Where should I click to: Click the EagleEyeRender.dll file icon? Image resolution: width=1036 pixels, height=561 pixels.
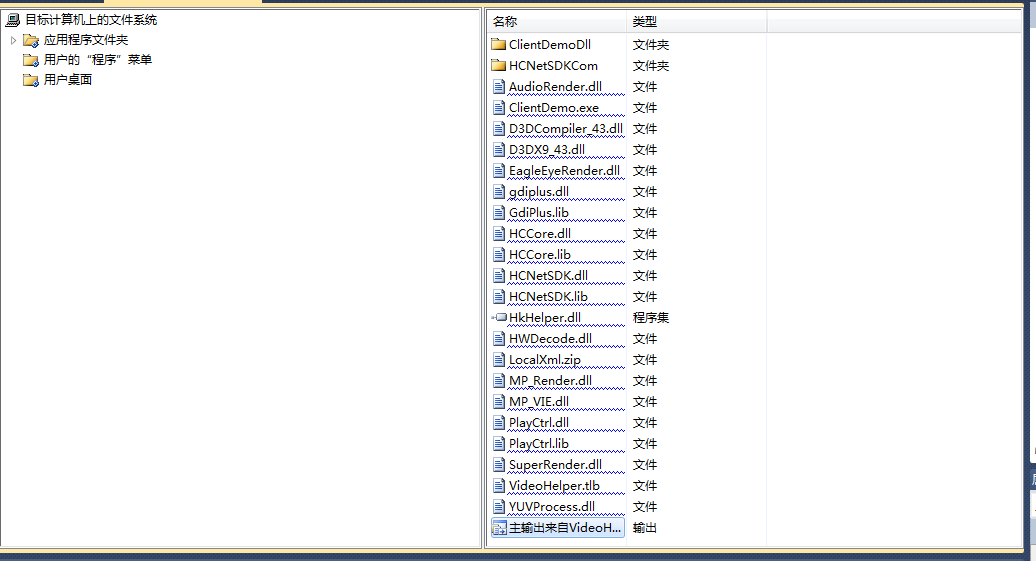tap(499, 171)
